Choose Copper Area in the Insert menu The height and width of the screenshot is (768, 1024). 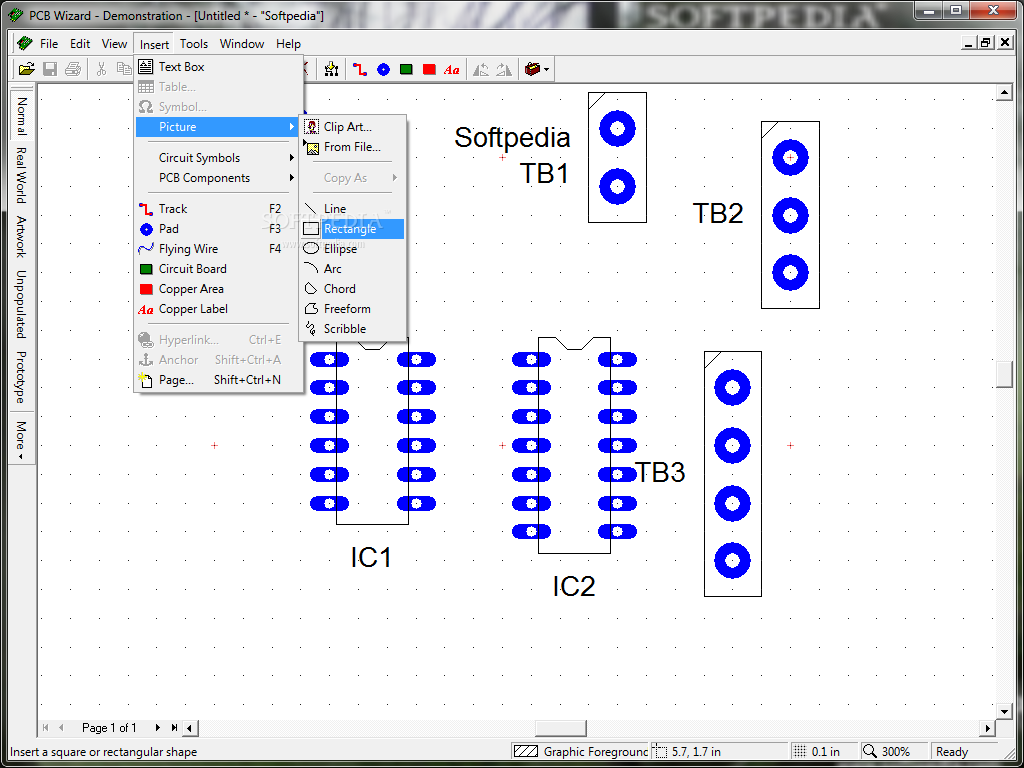(219, 289)
